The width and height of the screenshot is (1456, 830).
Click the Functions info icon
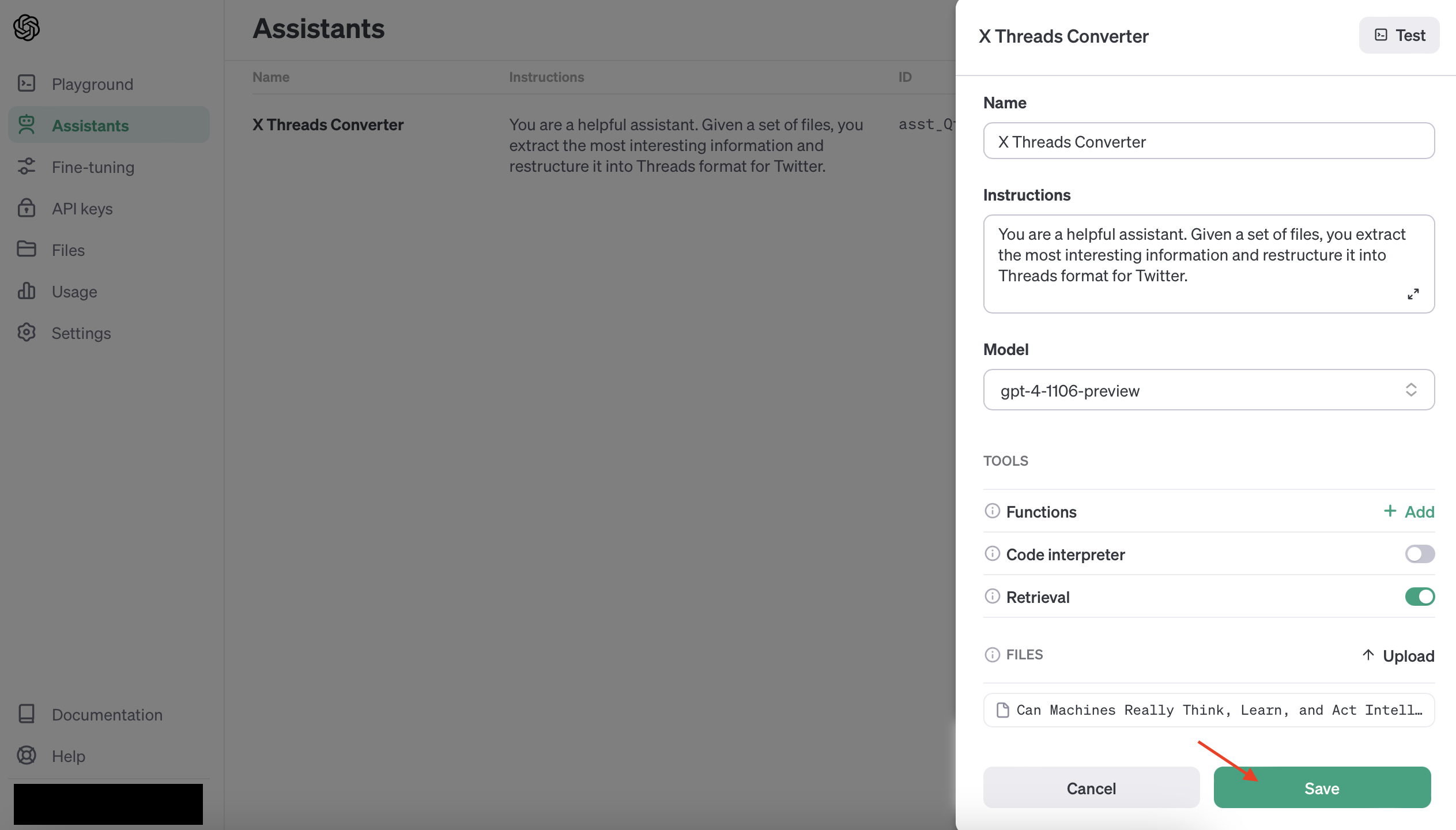[992, 511]
